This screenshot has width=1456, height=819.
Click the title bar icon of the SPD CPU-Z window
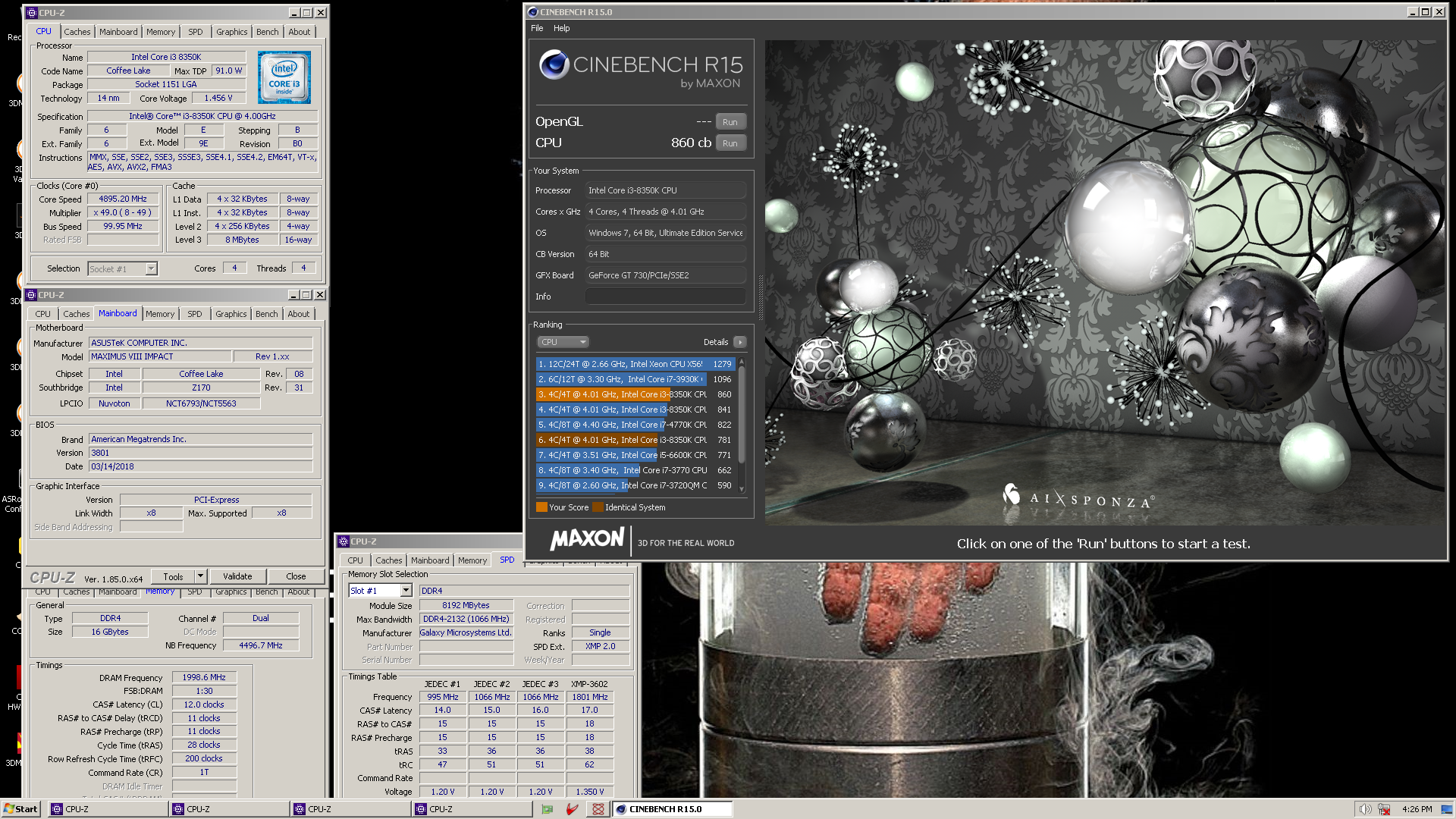[x=344, y=541]
